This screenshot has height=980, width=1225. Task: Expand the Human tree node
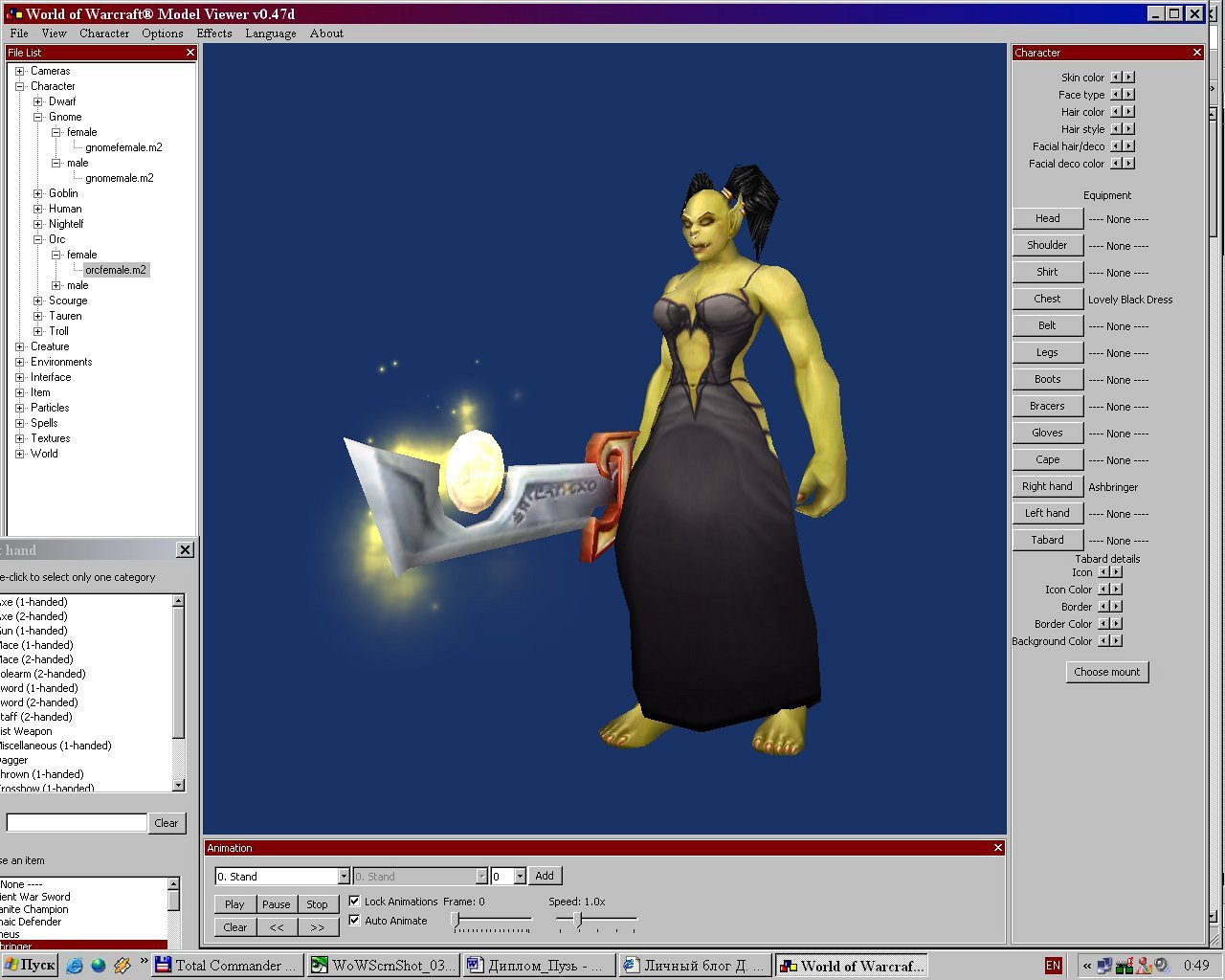38,209
